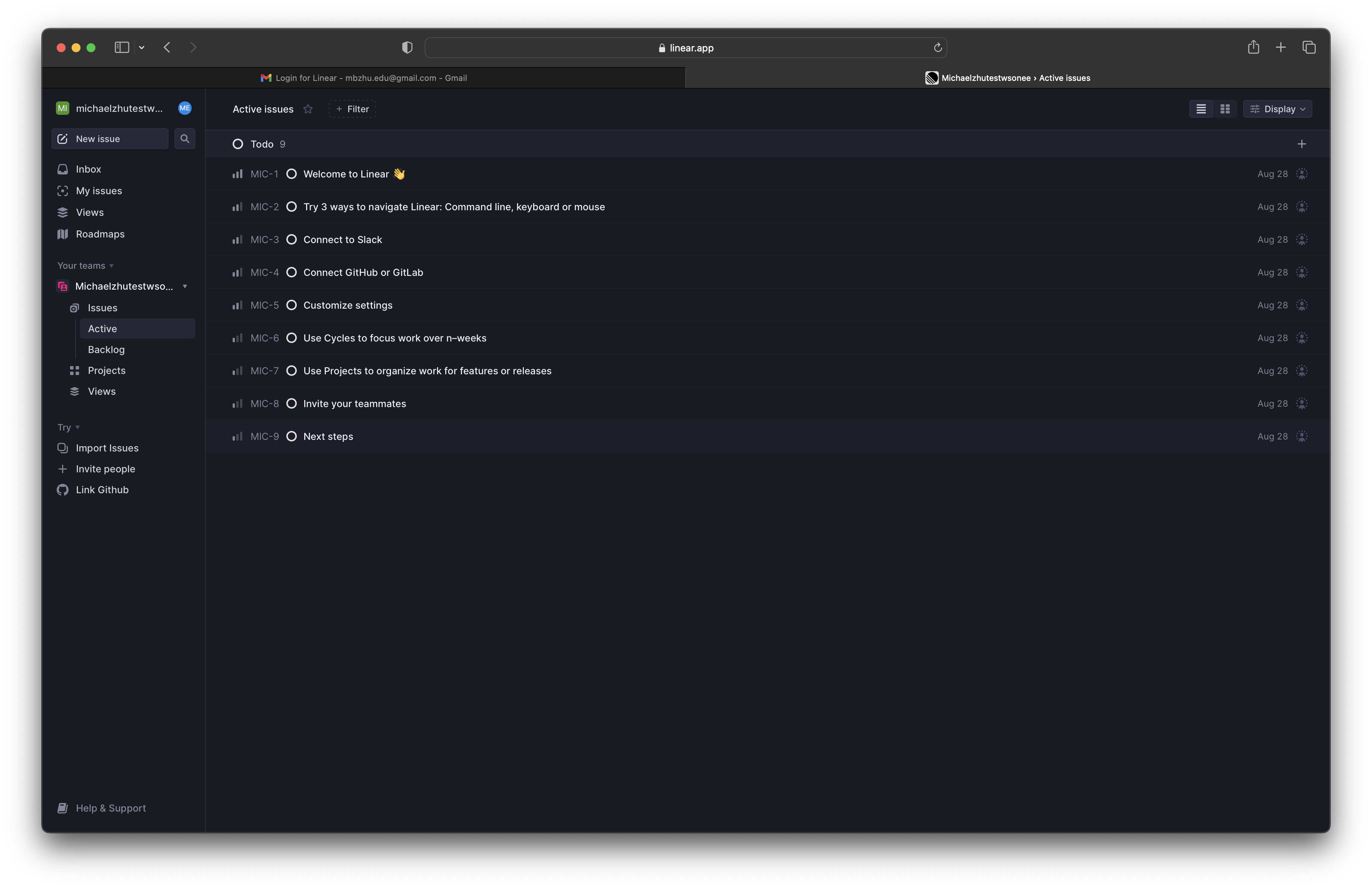Open Roadmaps from sidebar
Screen dimensions: 1372x888
pos(100,234)
